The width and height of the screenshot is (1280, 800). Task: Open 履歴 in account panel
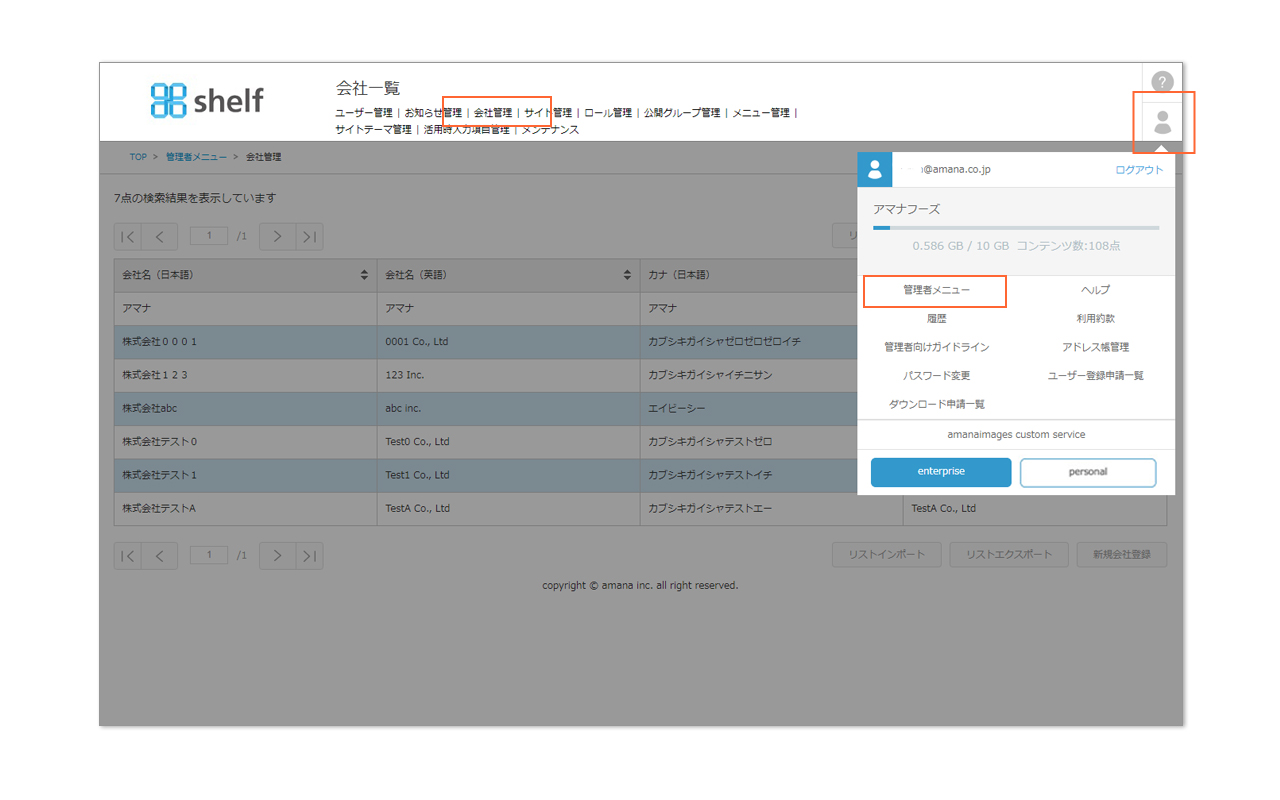tap(936, 319)
